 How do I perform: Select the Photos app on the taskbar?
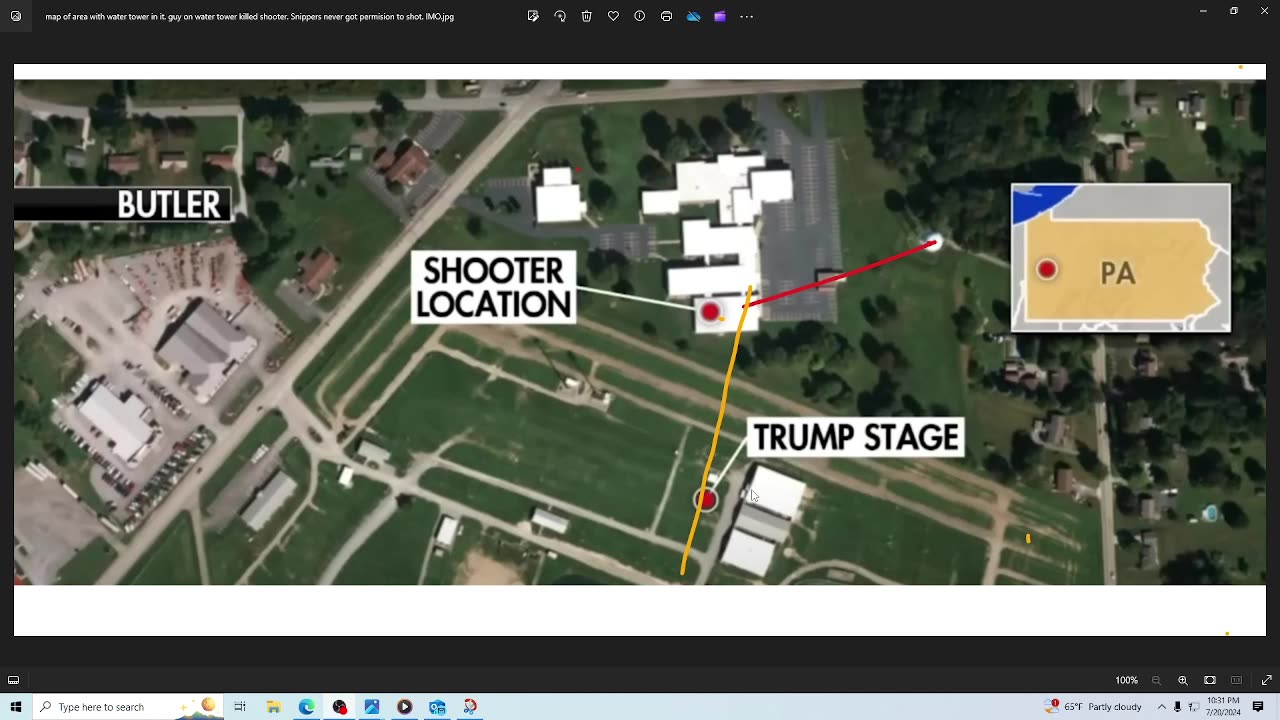372,707
